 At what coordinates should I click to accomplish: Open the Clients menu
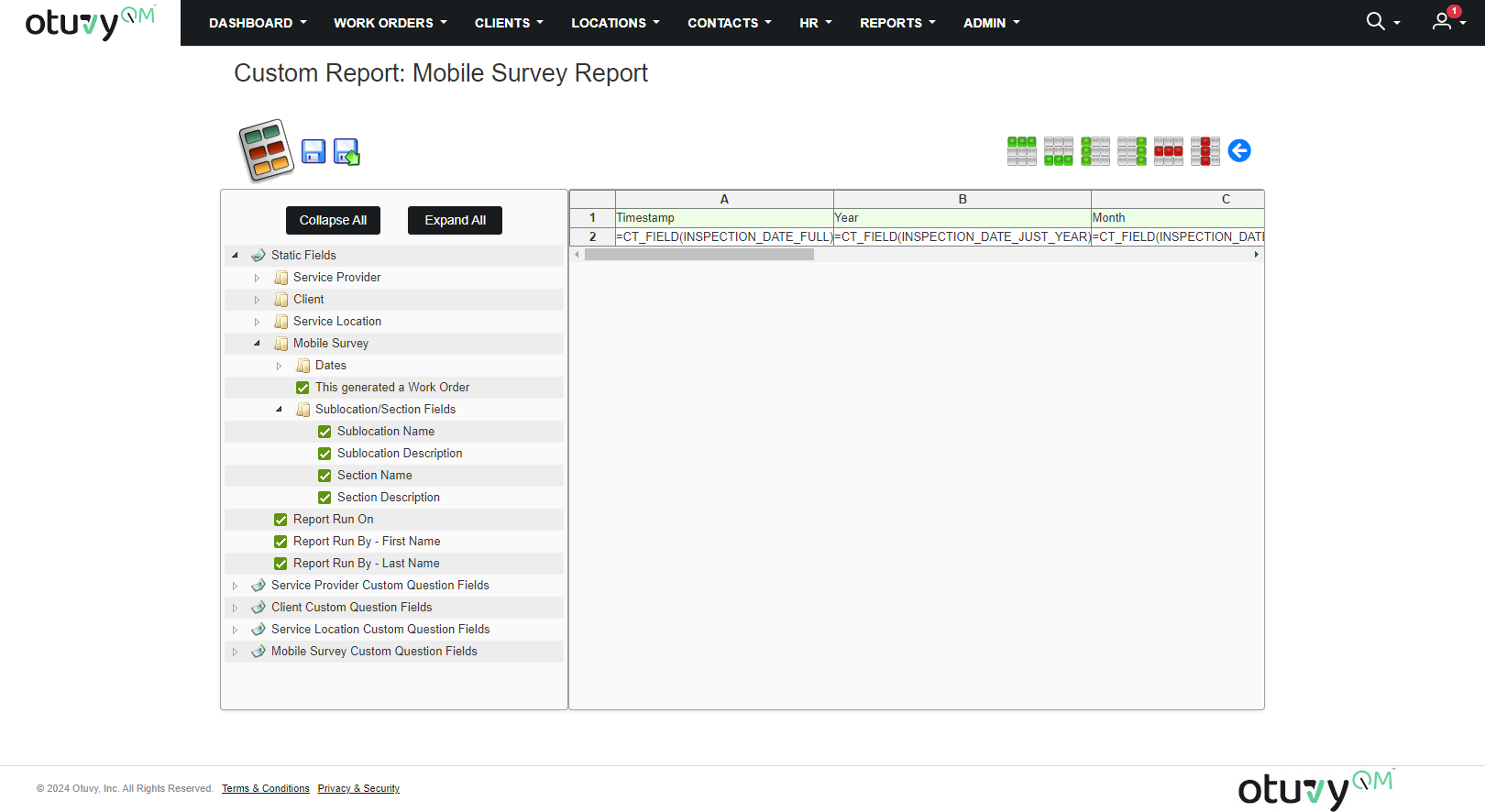pyautogui.click(x=509, y=23)
